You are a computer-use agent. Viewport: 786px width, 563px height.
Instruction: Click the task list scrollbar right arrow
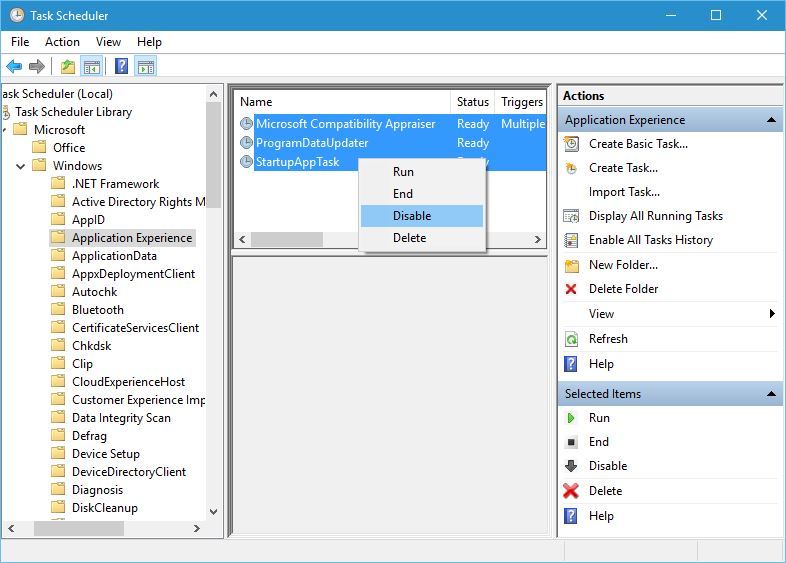(x=538, y=239)
